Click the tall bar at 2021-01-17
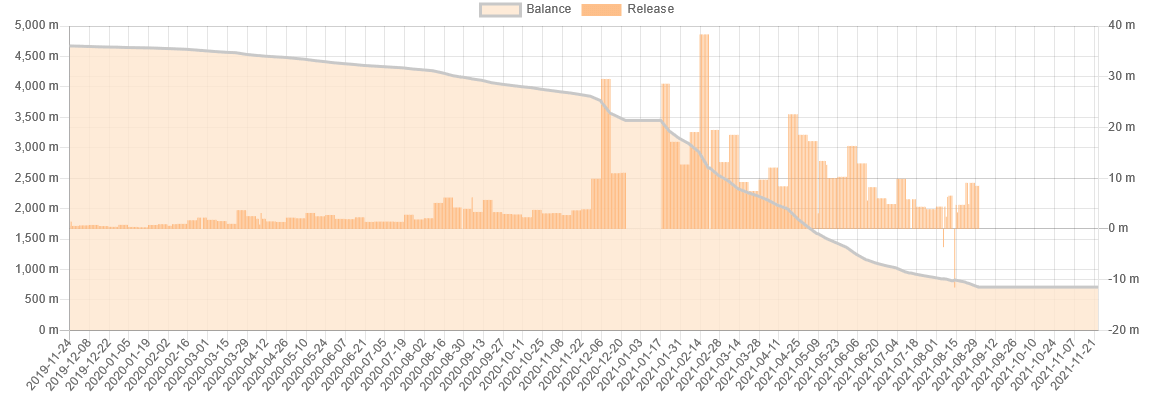Viewport: 1154px width, 413px height. (x=665, y=156)
